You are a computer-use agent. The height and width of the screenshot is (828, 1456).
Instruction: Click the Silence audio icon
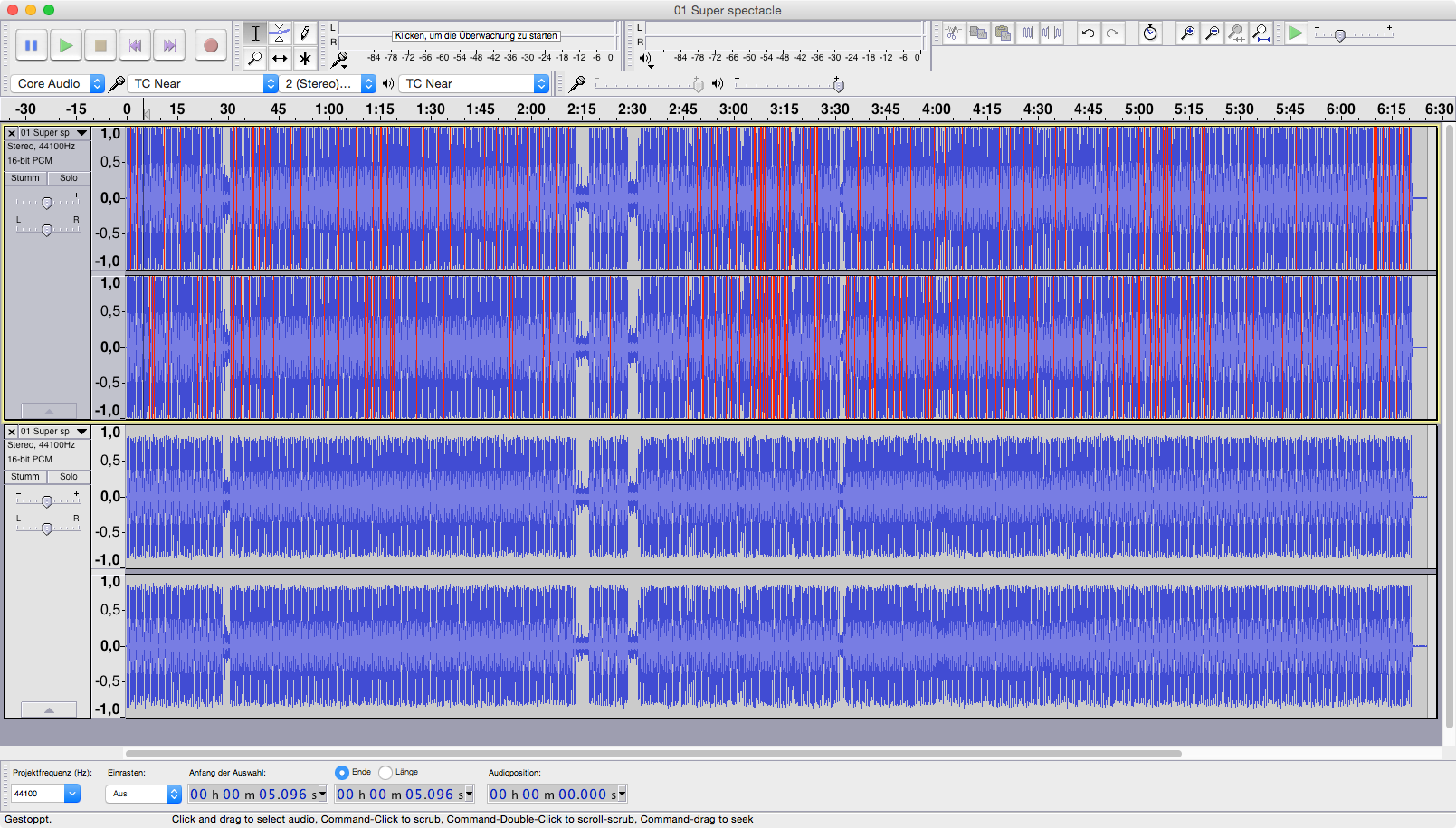tap(1052, 33)
